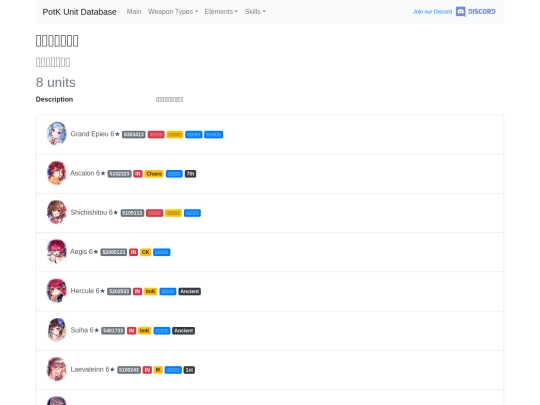Screen dimensions: 540x405
Task: Click Suiha's dark Ancient badge
Action: 184,331
